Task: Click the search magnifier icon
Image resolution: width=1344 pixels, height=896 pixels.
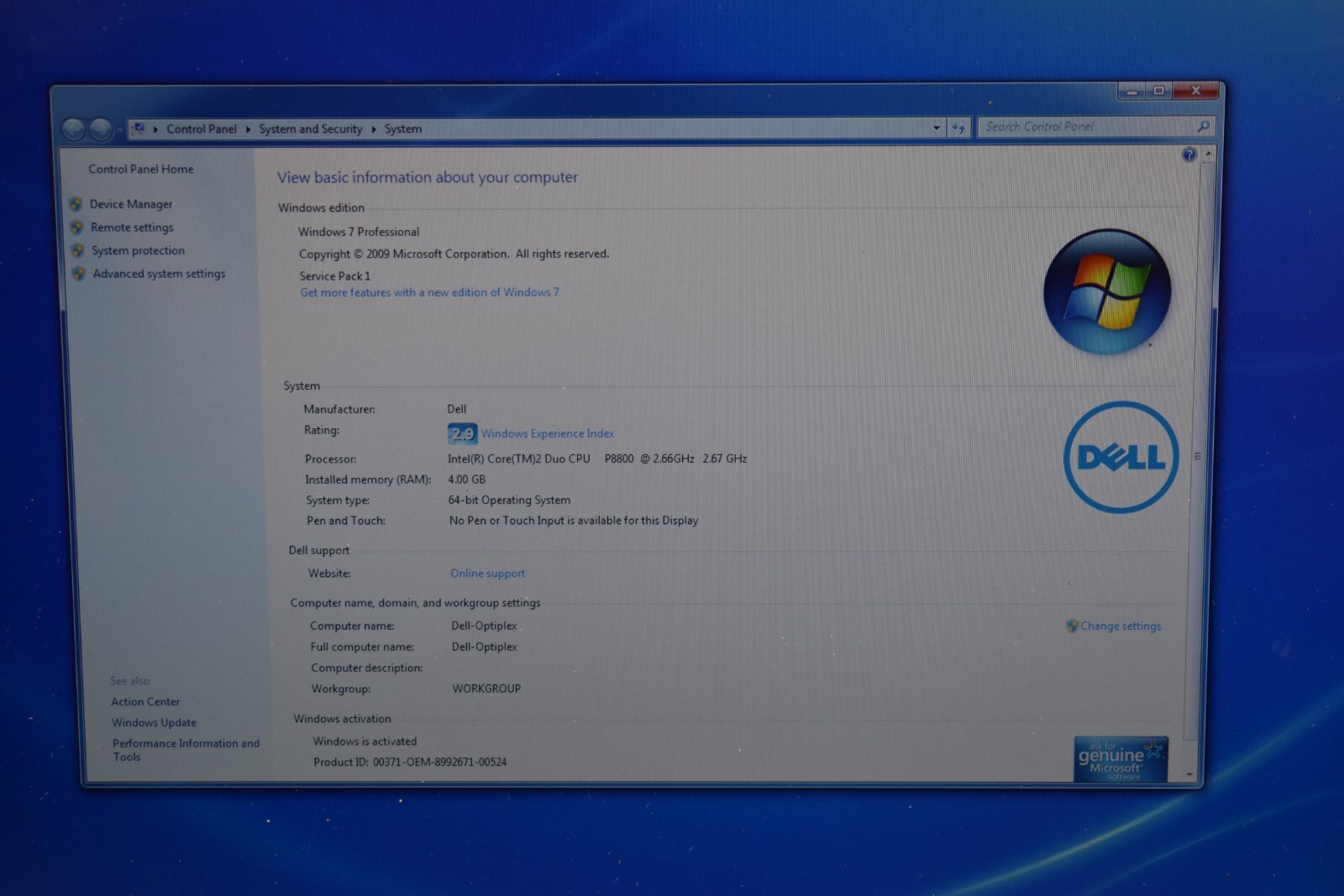Action: pyautogui.click(x=1203, y=126)
